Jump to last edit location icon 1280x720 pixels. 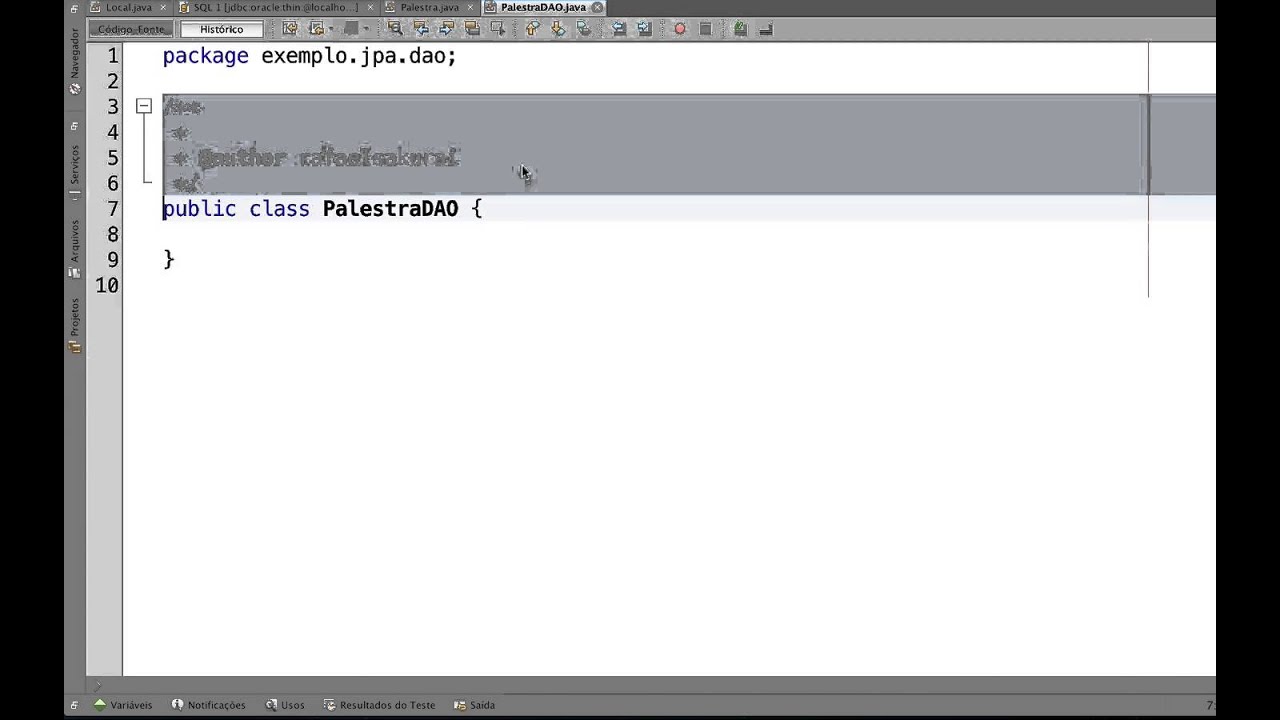pyautogui.click(x=290, y=29)
